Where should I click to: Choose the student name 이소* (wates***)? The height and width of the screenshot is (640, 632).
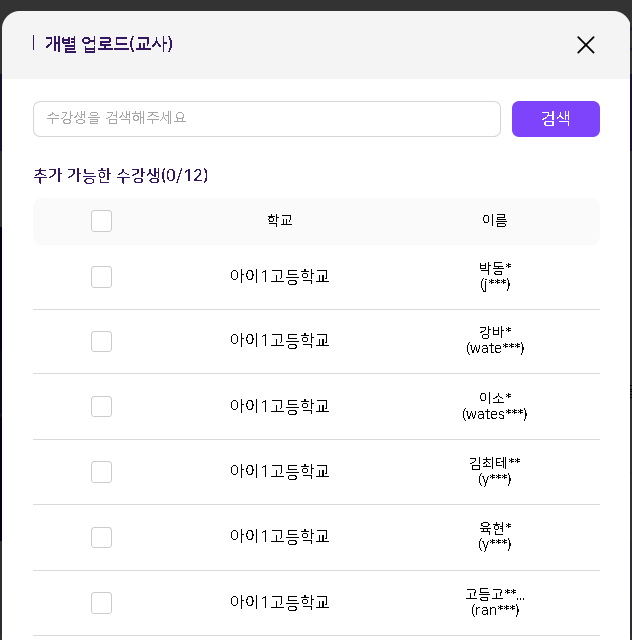click(x=495, y=406)
